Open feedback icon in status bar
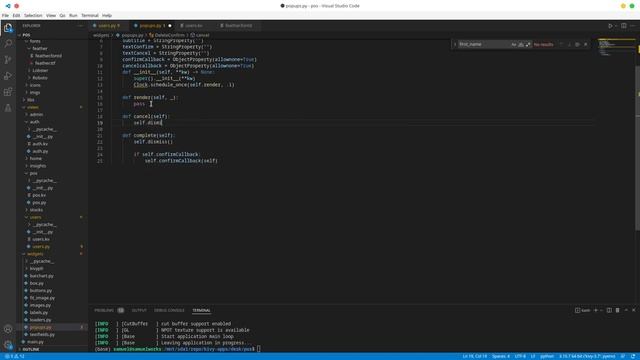640x360 pixels. [623, 356]
